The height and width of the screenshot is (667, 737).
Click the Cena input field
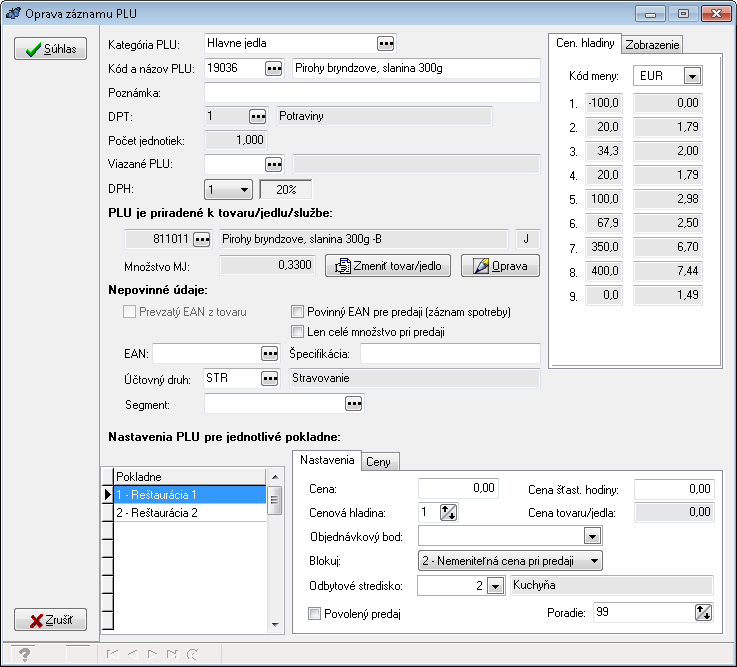[458, 488]
